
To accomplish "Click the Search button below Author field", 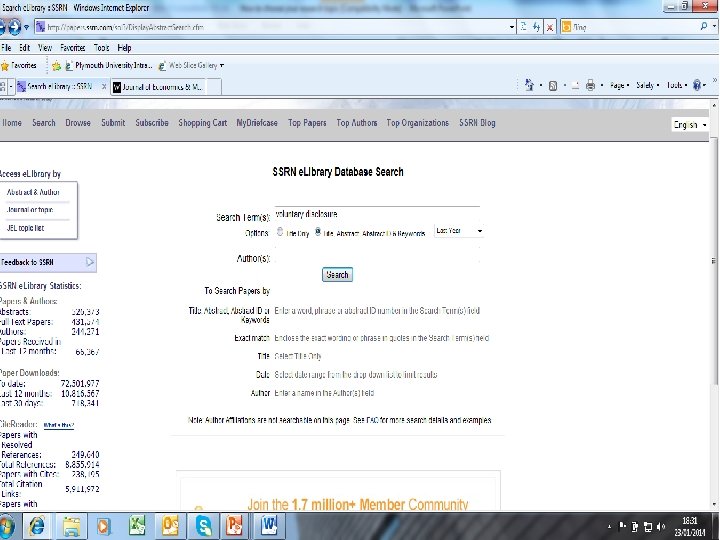I will pyautogui.click(x=337, y=275).
